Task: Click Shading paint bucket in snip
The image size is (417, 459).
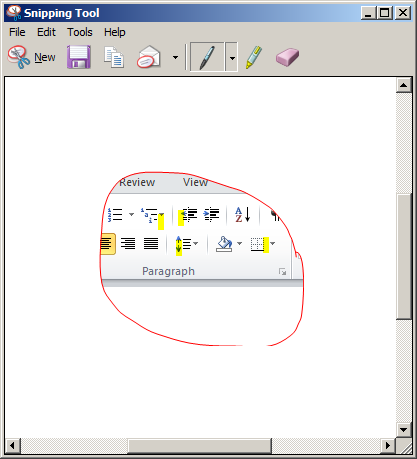Action: tap(224, 244)
